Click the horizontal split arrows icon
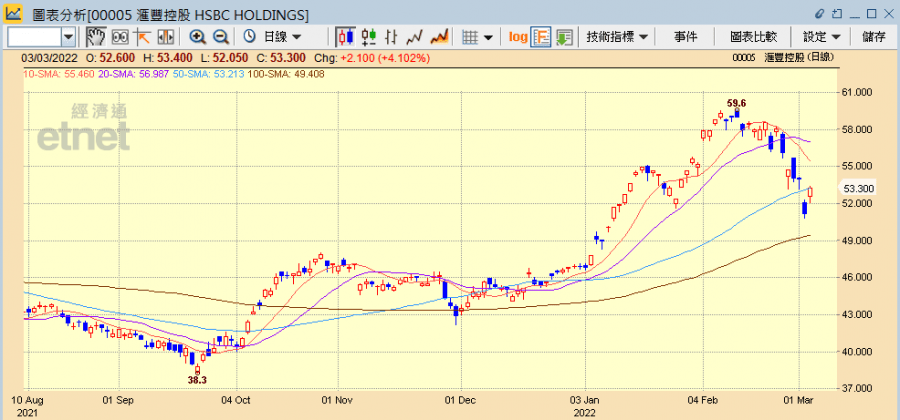This screenshot has width=900, height=420. pos(165,37)
